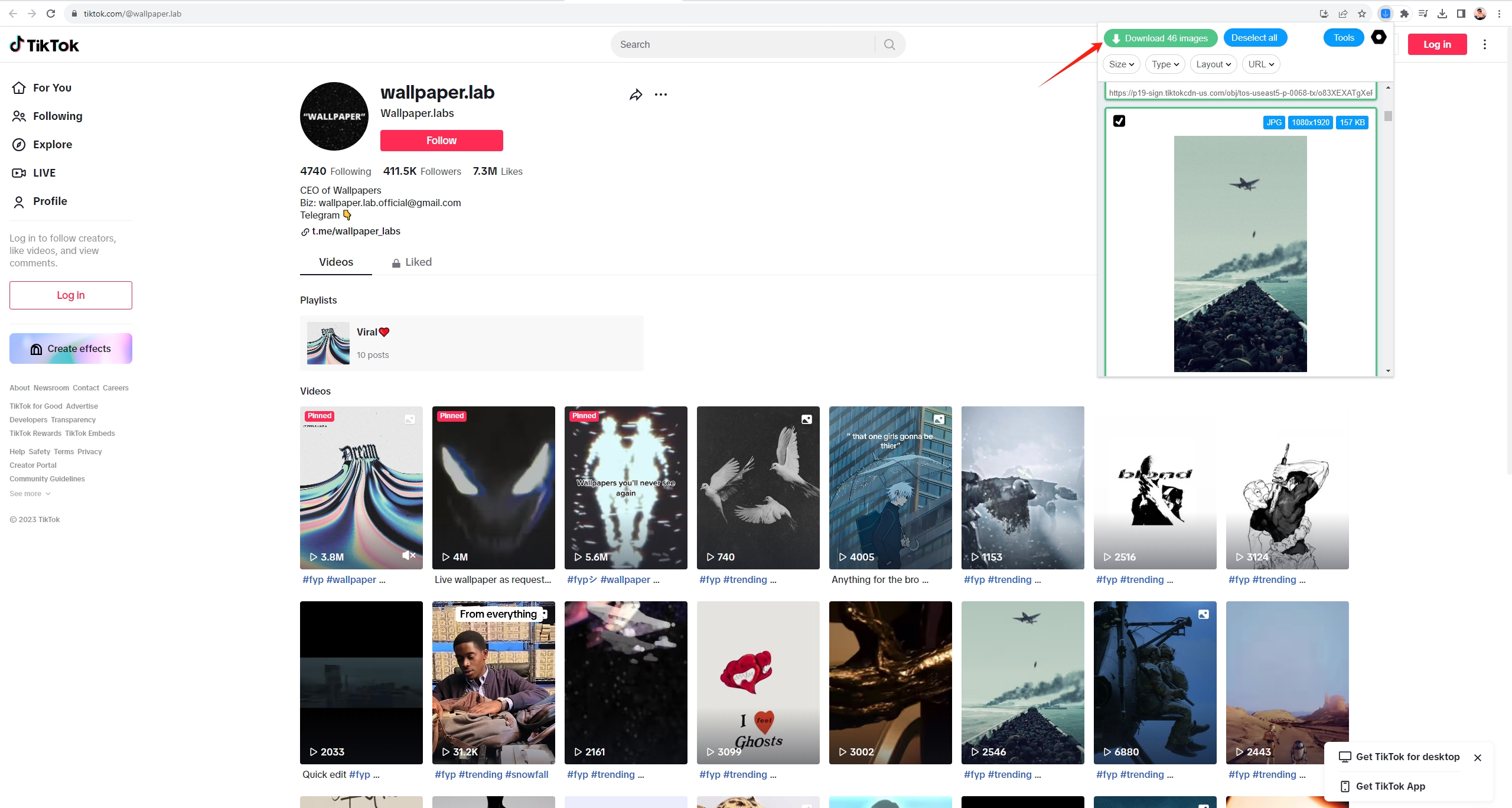This screenshot has width=1512, height=808.
Task: Open the Viral playlist
Action: coord(473,341)
